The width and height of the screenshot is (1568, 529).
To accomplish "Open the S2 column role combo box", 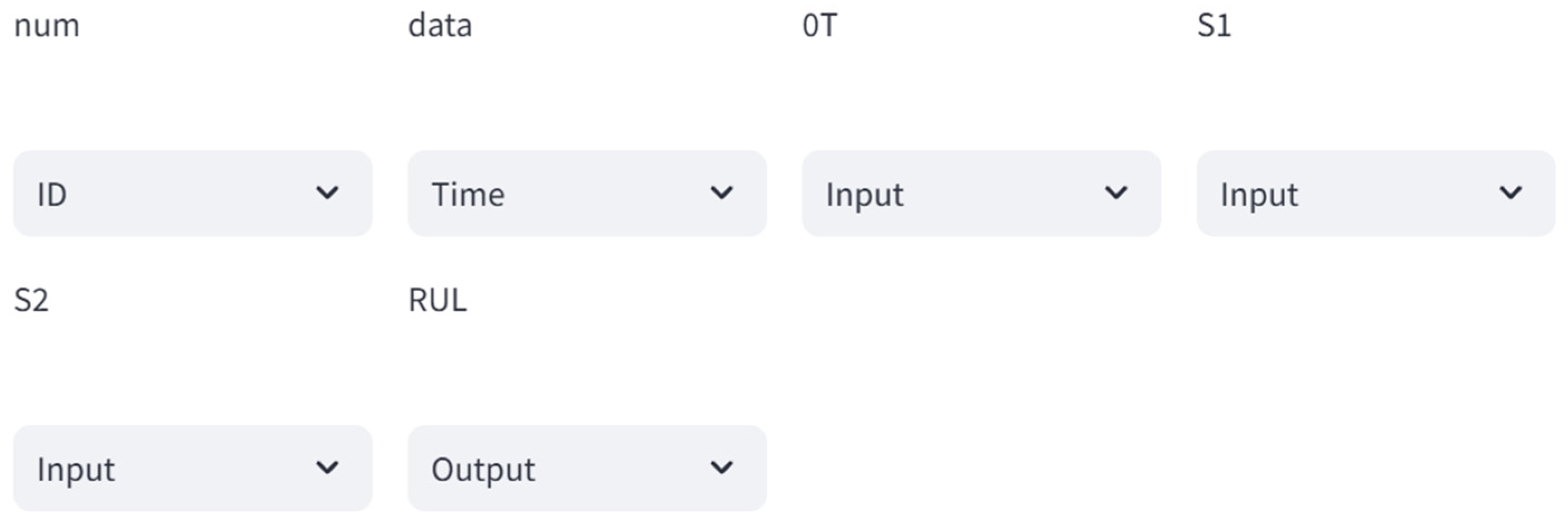I will (193, 468).
